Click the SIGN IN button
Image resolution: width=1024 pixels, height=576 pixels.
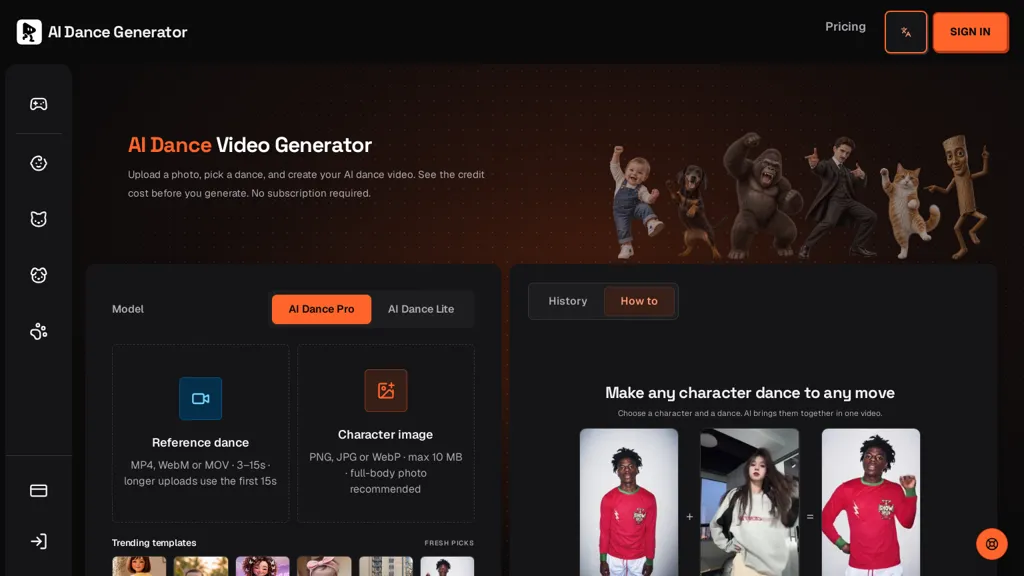(x=970, y=32)
